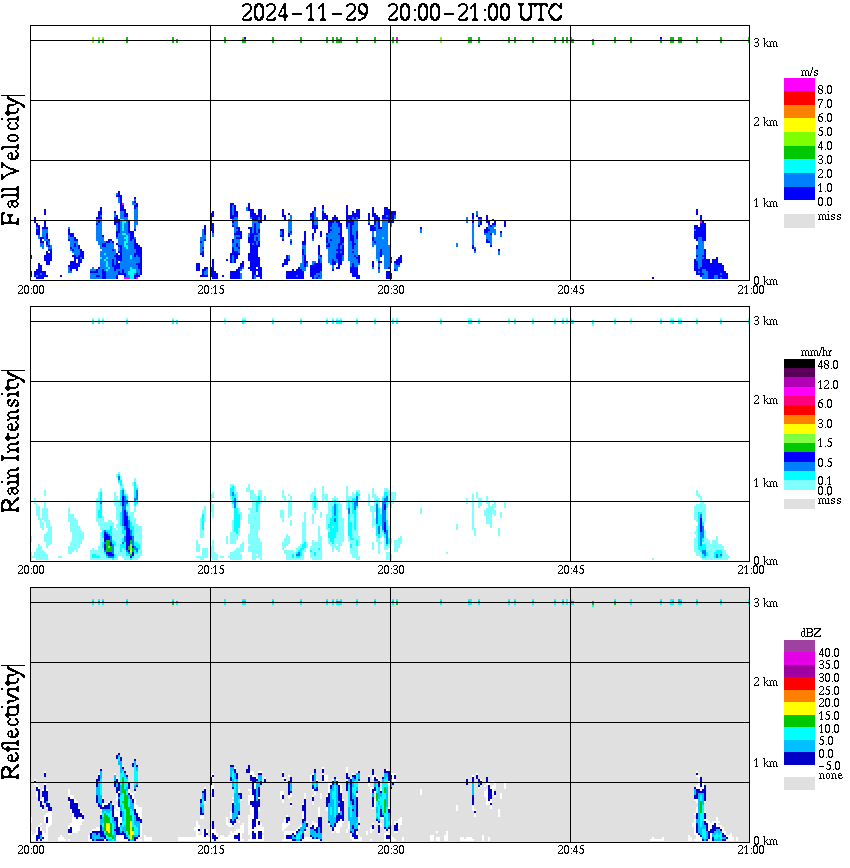Image resolution: width=850 pixels, height=868 pixels.
Task: Click the 20:45 tick label under Reflectivity
Action: [571, 850]
